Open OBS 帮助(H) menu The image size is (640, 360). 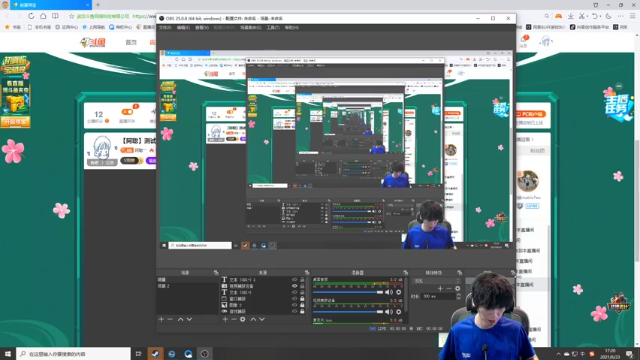point(291,27)
